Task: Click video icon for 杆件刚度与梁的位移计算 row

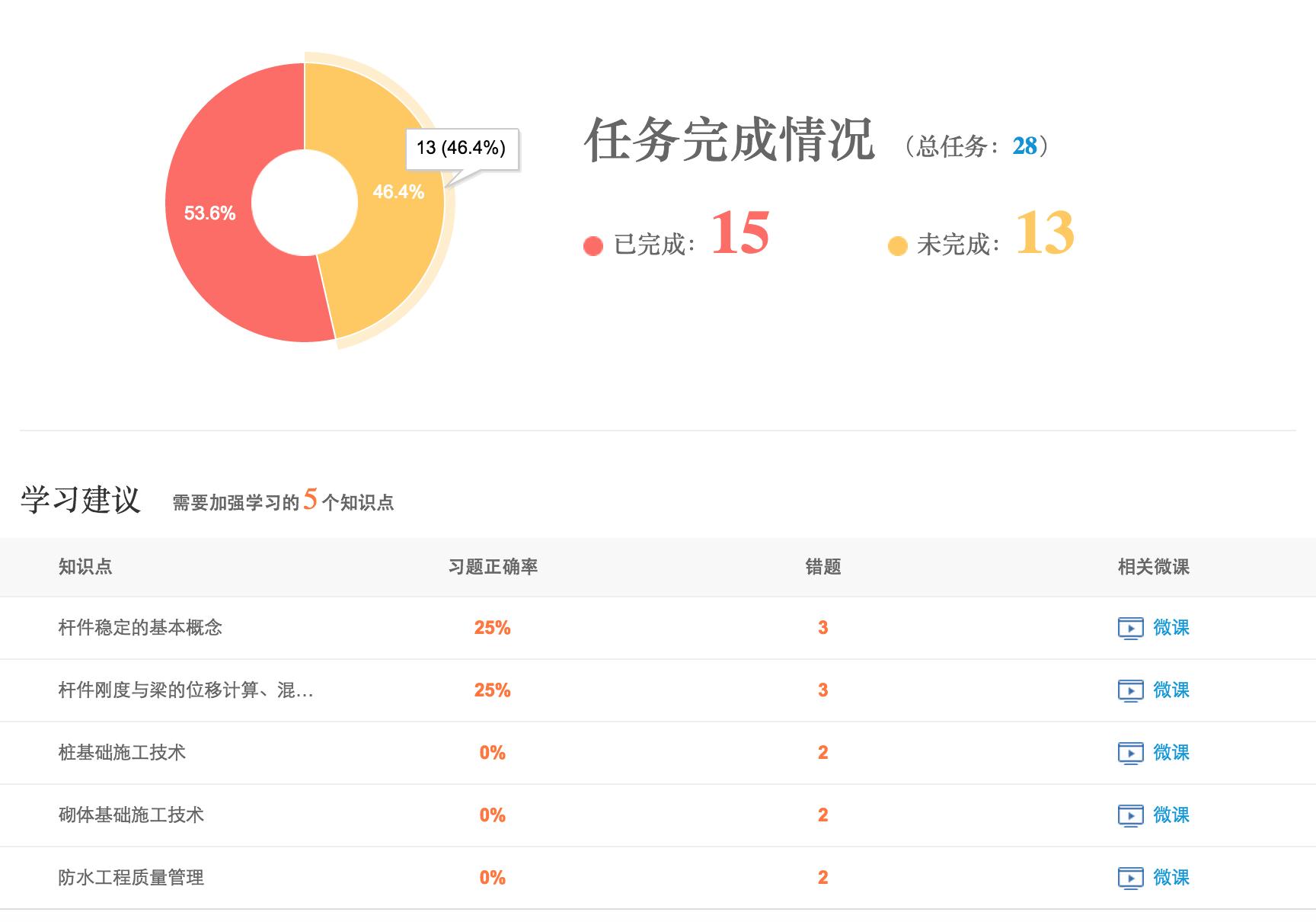Action: 1130,691
